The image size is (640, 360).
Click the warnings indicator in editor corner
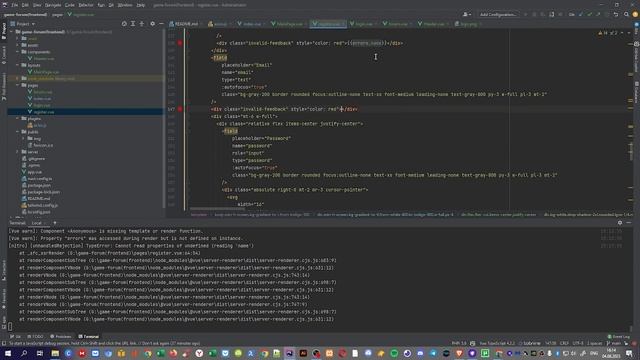click(608, 33)
